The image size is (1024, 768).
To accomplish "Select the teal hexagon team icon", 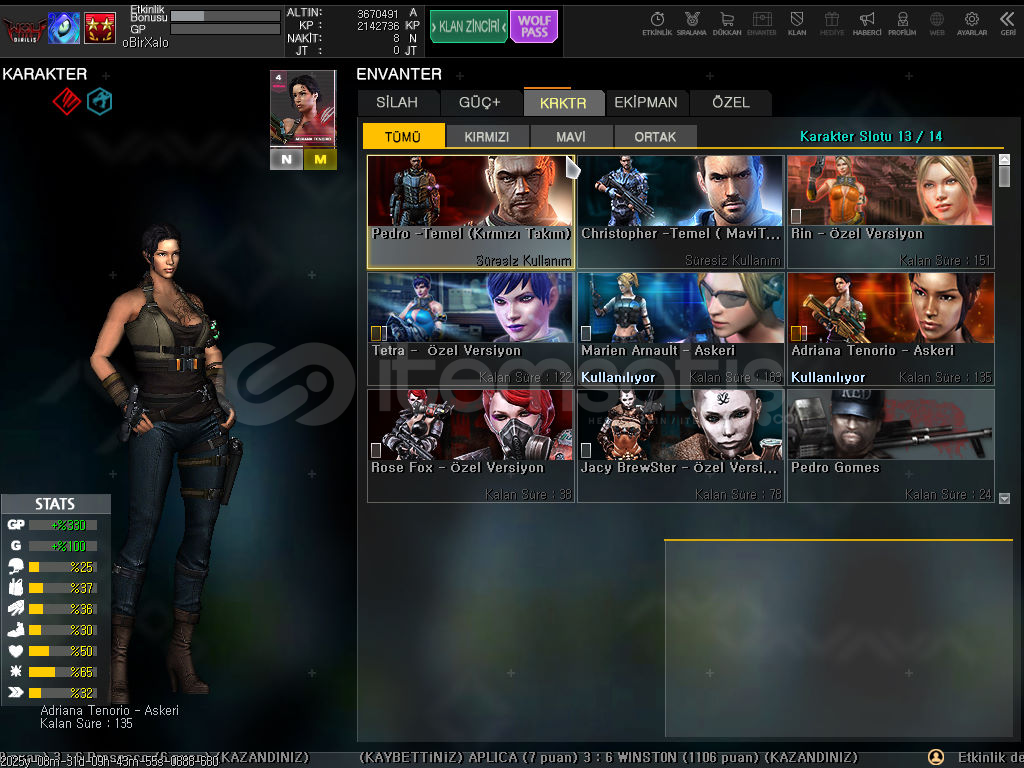I will (100, 101).
